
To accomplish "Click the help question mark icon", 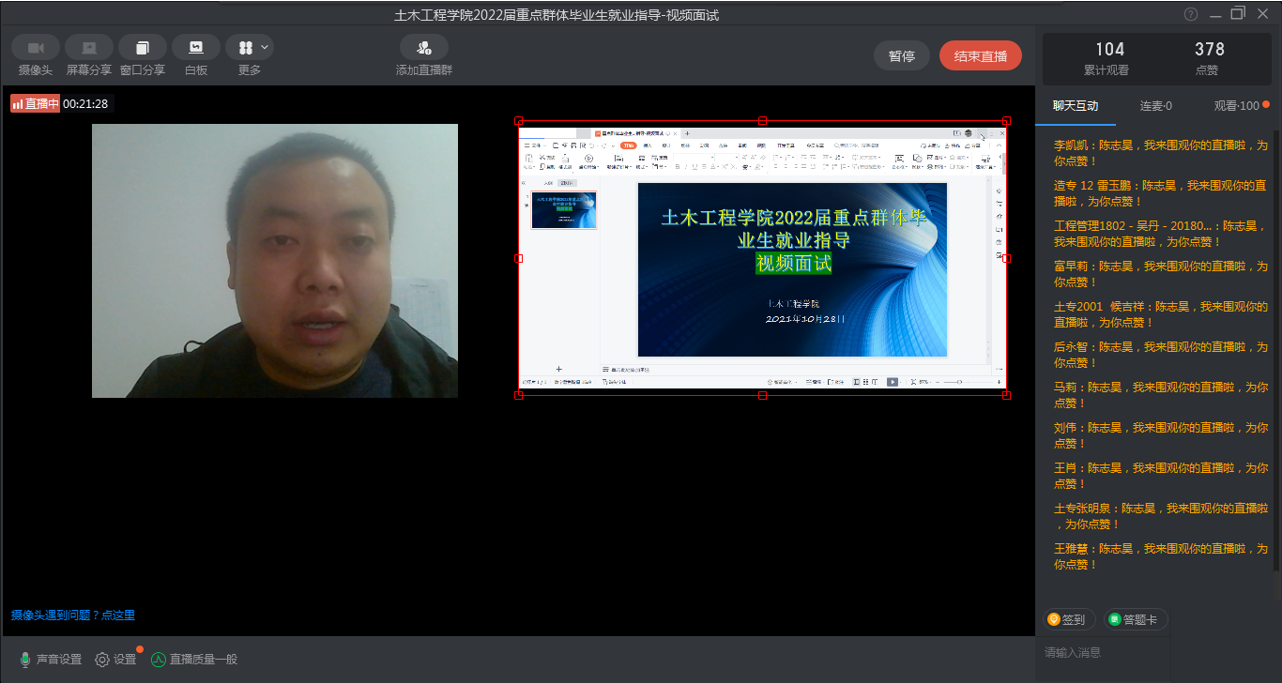I will click(1191, 14).
